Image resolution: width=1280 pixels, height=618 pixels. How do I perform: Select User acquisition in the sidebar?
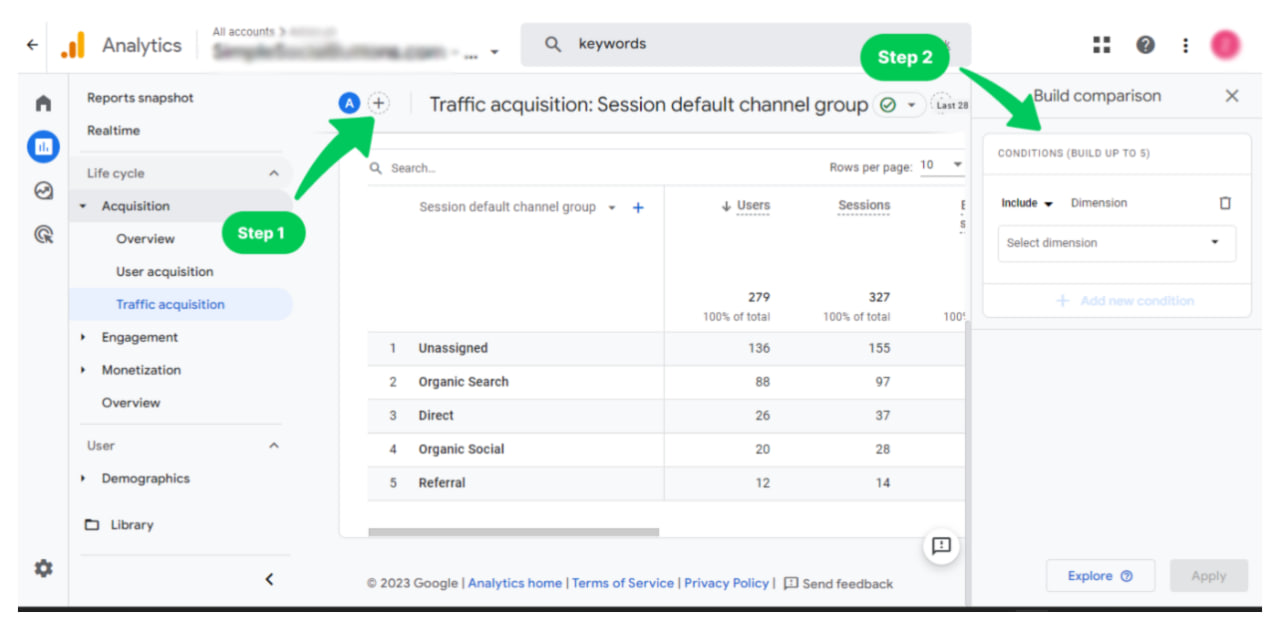[x=167, y=271]
